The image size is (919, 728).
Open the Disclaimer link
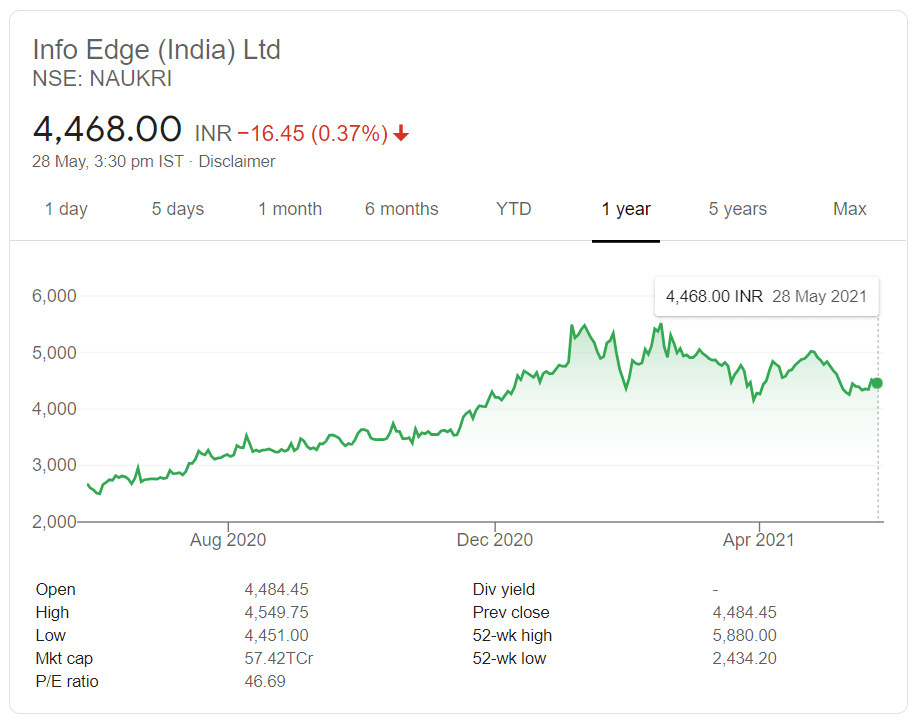237,161
